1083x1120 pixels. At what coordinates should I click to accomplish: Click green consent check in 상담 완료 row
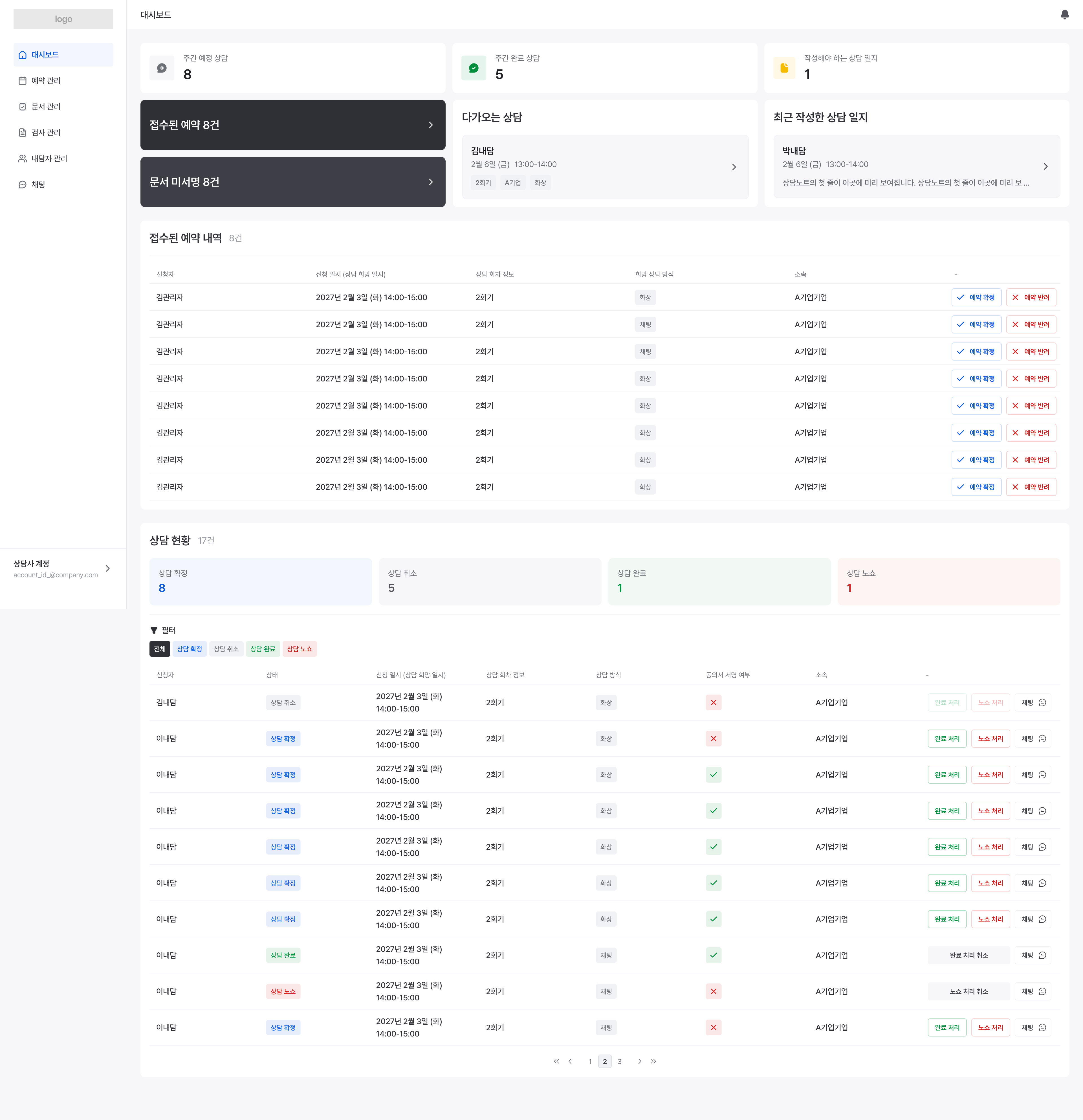point(714,956)
